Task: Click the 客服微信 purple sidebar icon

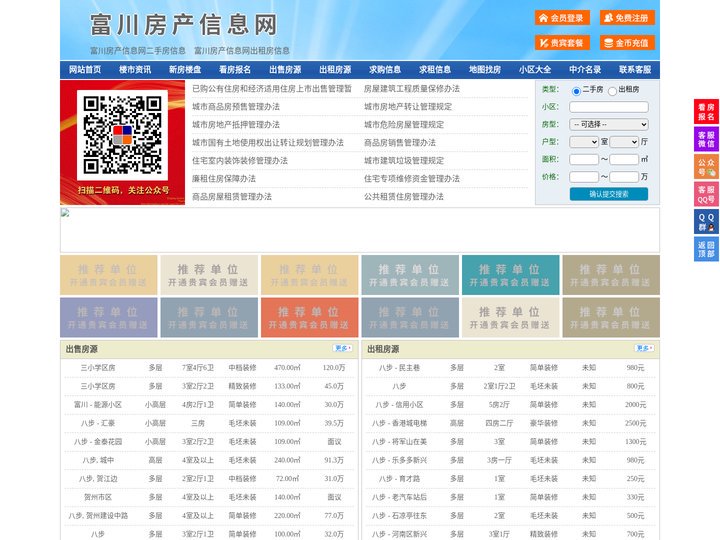Action: [x=706, y=139]
